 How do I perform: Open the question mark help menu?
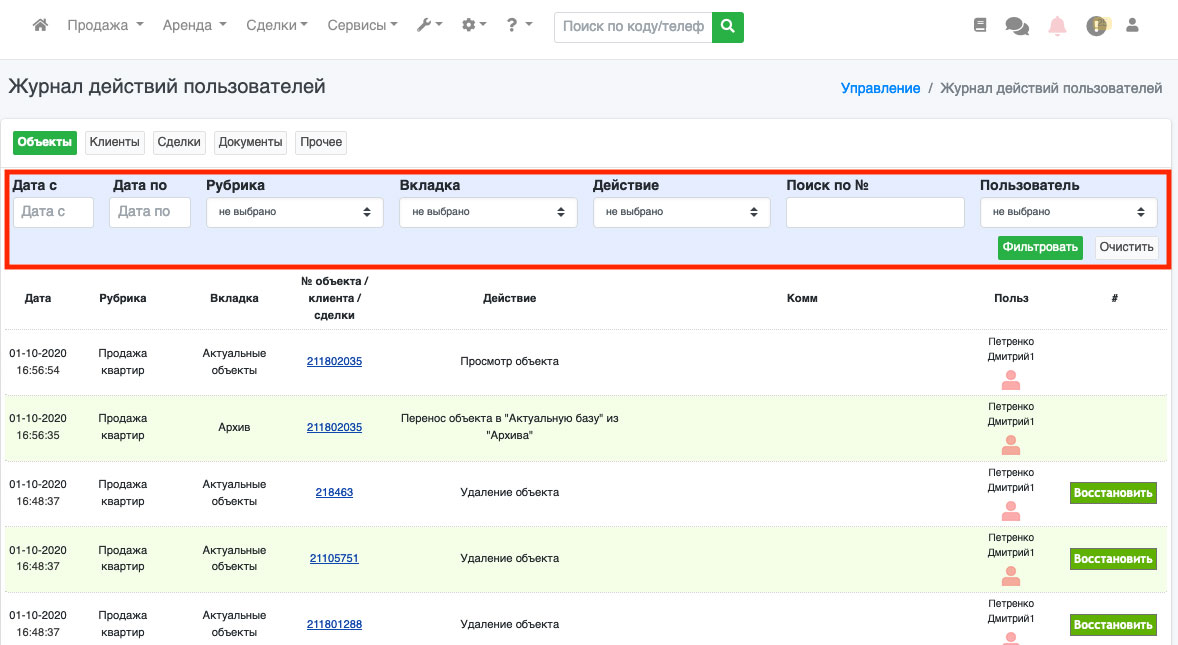[x=519, y=26]
